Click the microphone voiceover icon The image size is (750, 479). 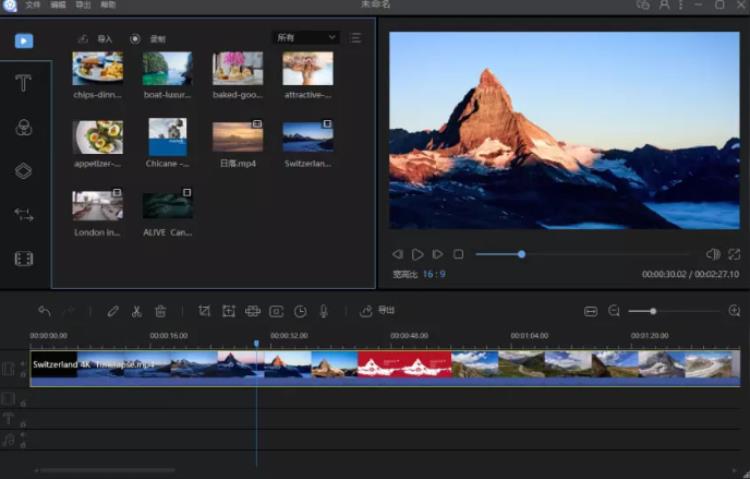324,311
